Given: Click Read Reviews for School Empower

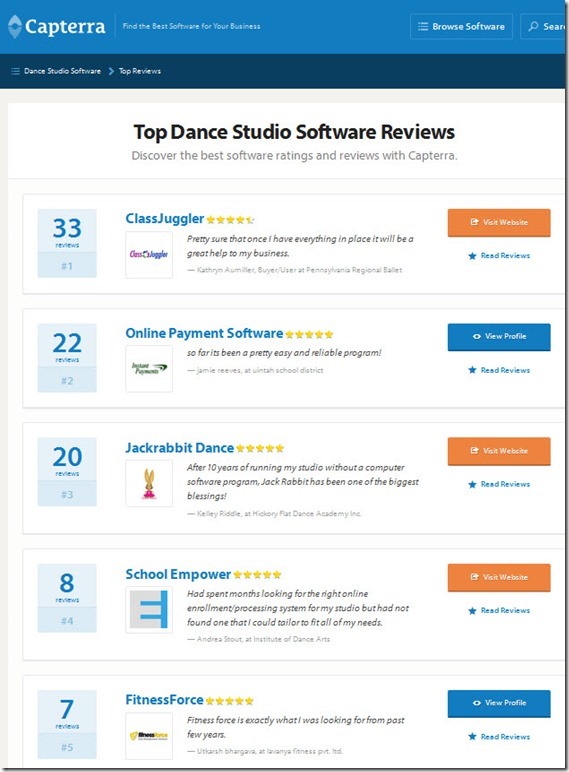Looking at the screenshot, I should coord(499,611).
